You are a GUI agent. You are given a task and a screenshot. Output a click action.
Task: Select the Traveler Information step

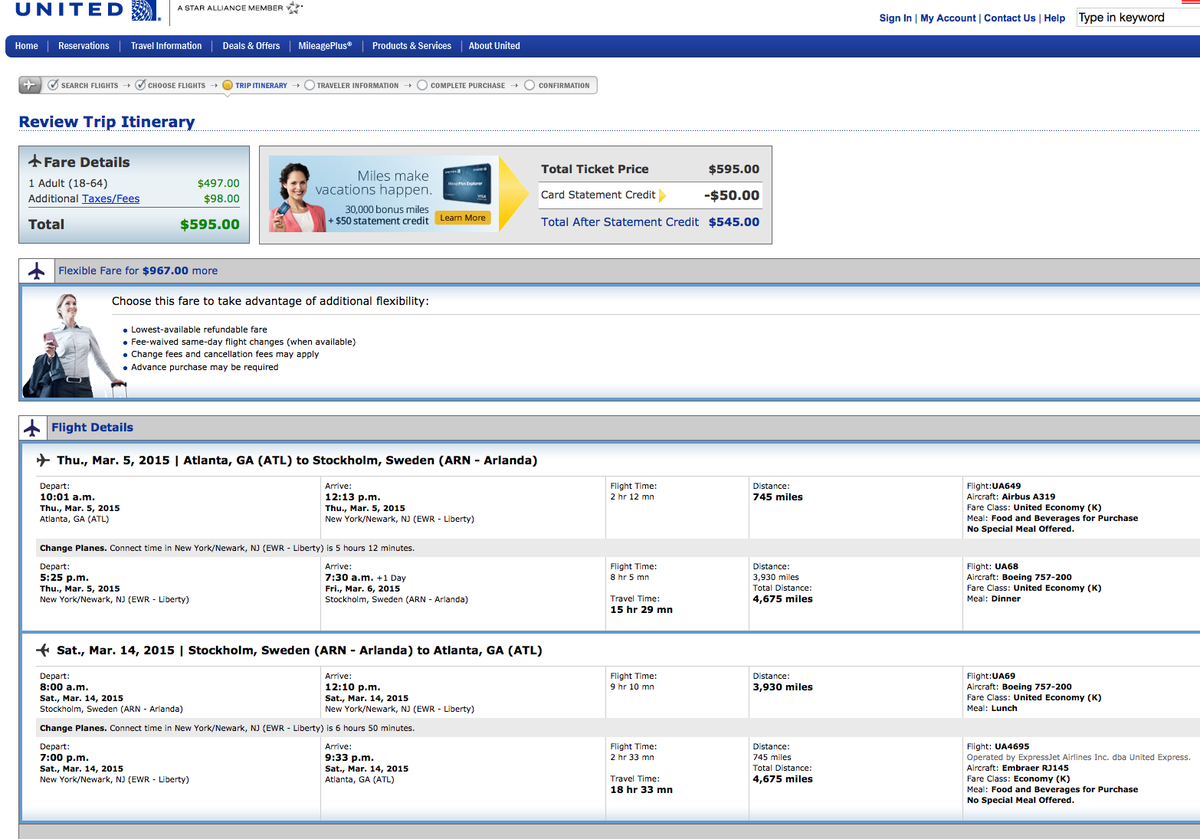coord(350,85)
